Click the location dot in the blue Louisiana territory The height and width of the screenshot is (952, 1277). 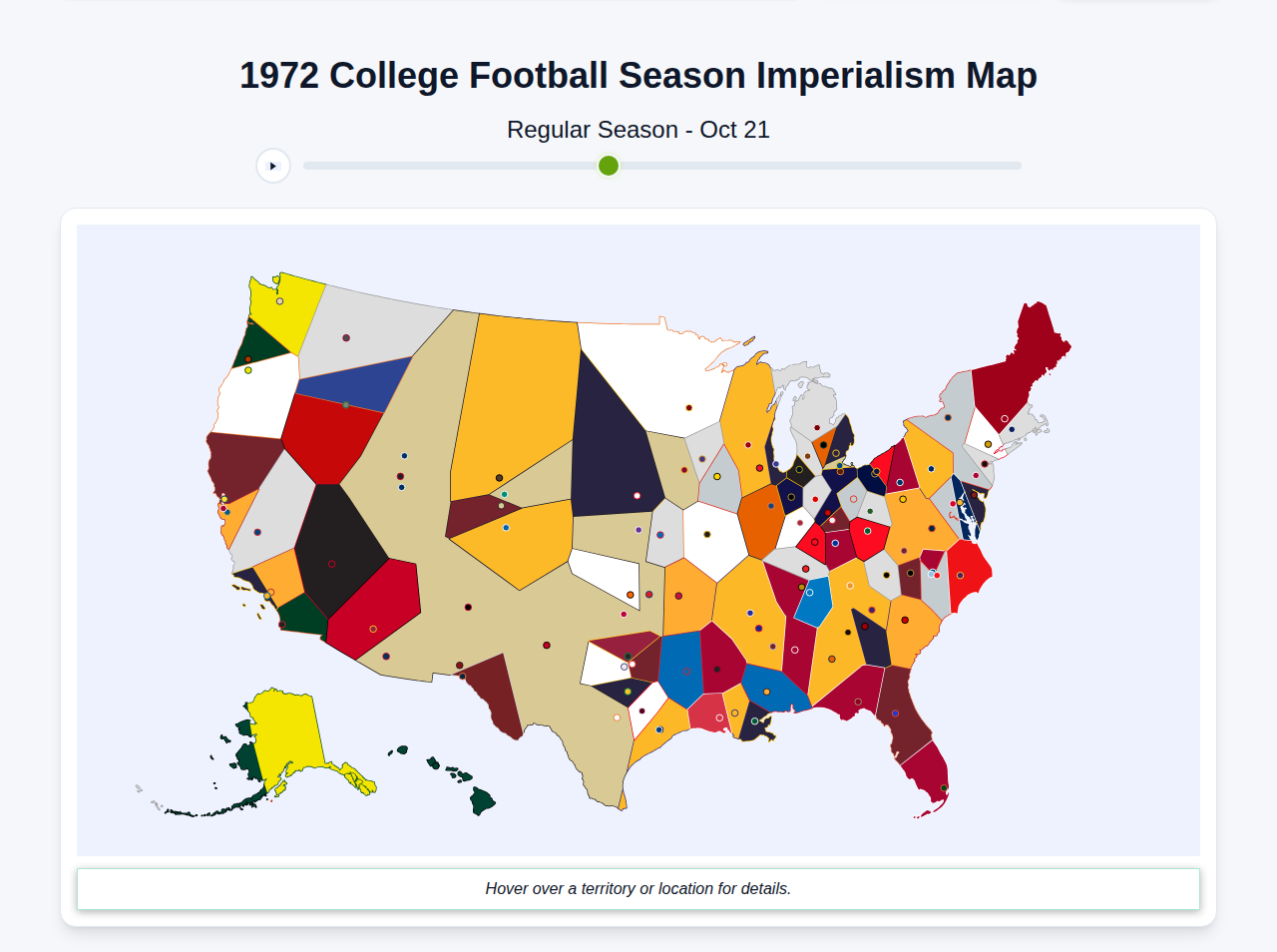767,693
